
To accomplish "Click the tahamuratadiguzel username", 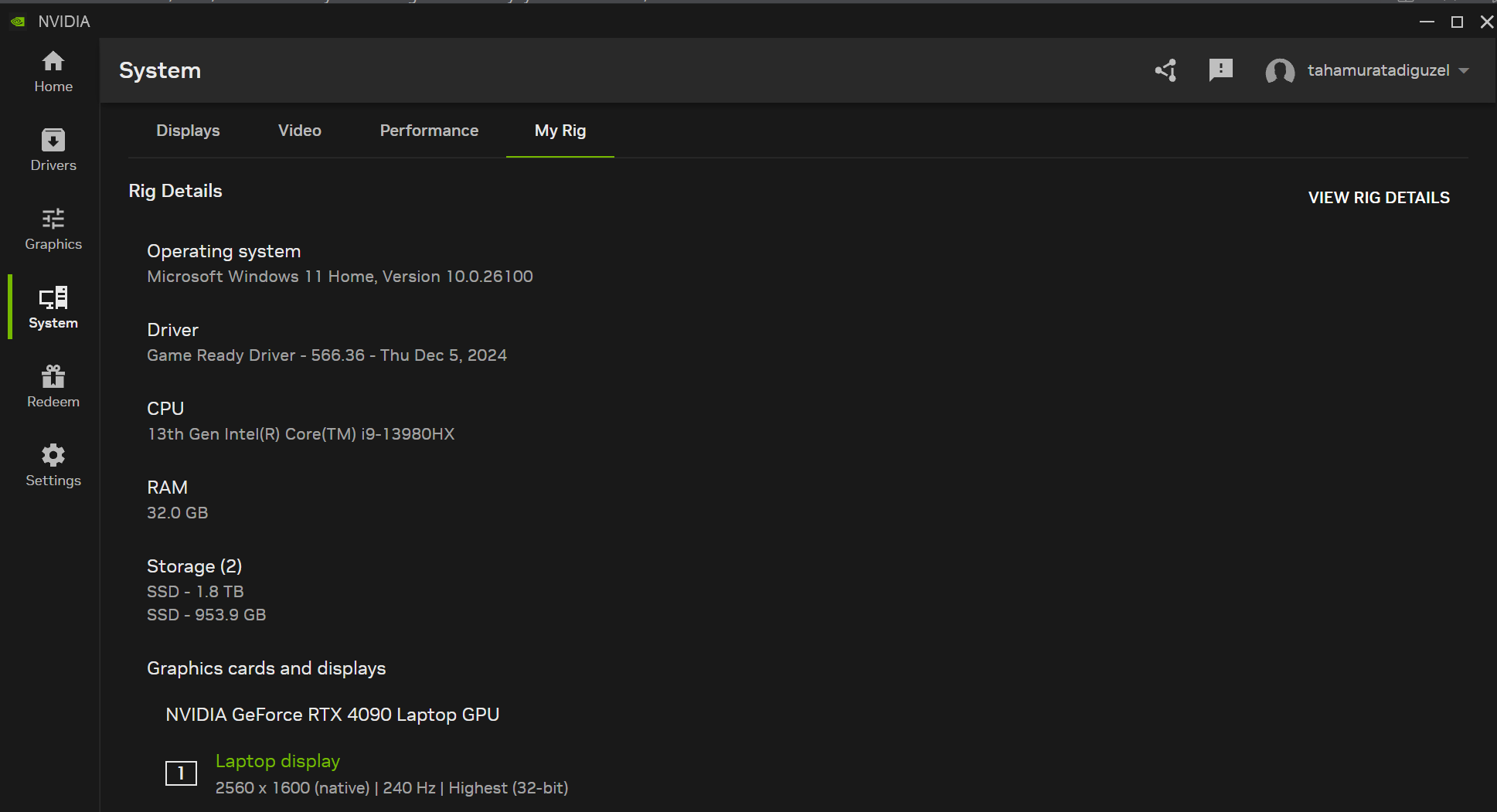I will [1378, 70].
